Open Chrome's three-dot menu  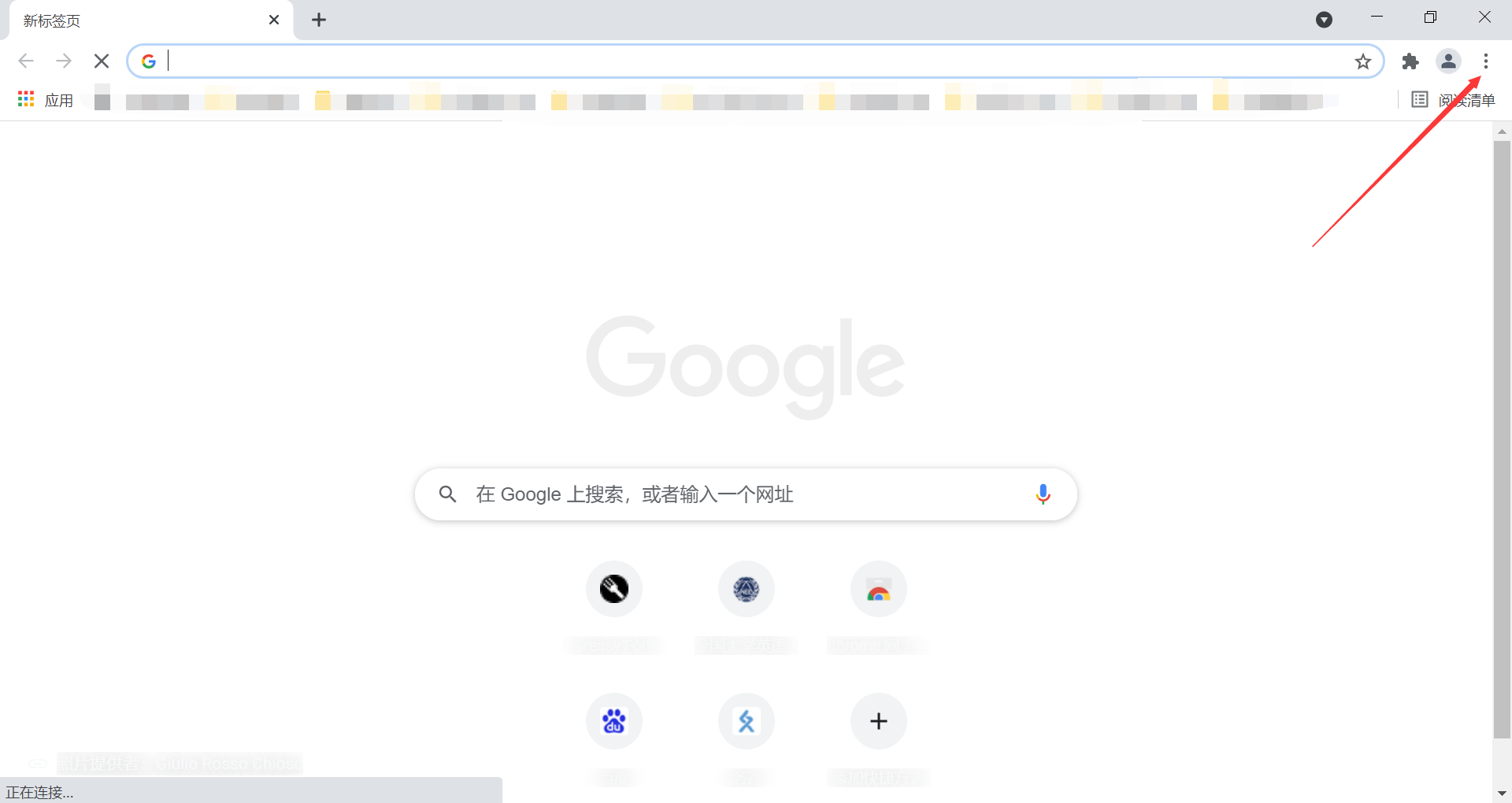1486,61
